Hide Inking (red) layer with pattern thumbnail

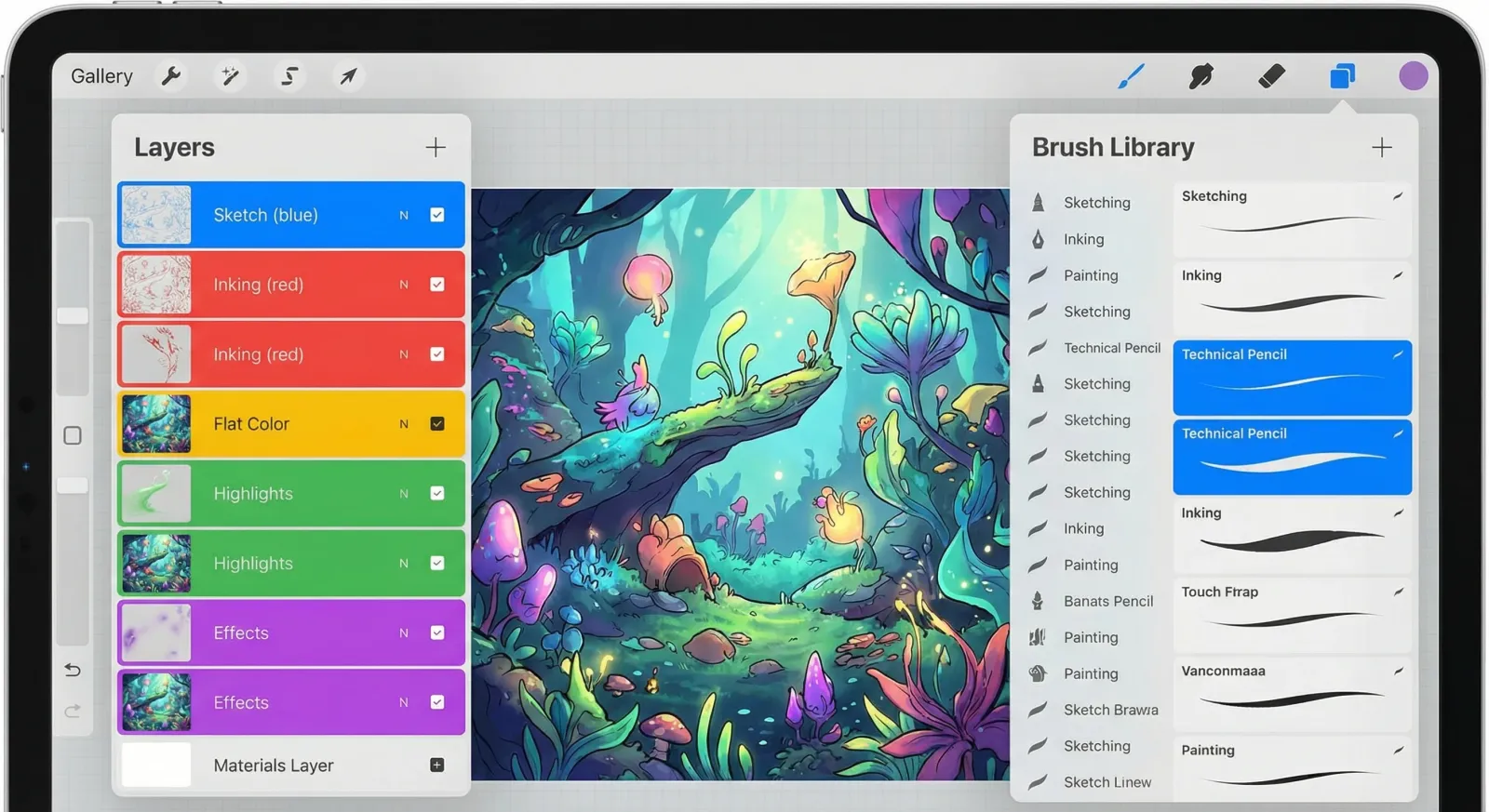[437, 285]
